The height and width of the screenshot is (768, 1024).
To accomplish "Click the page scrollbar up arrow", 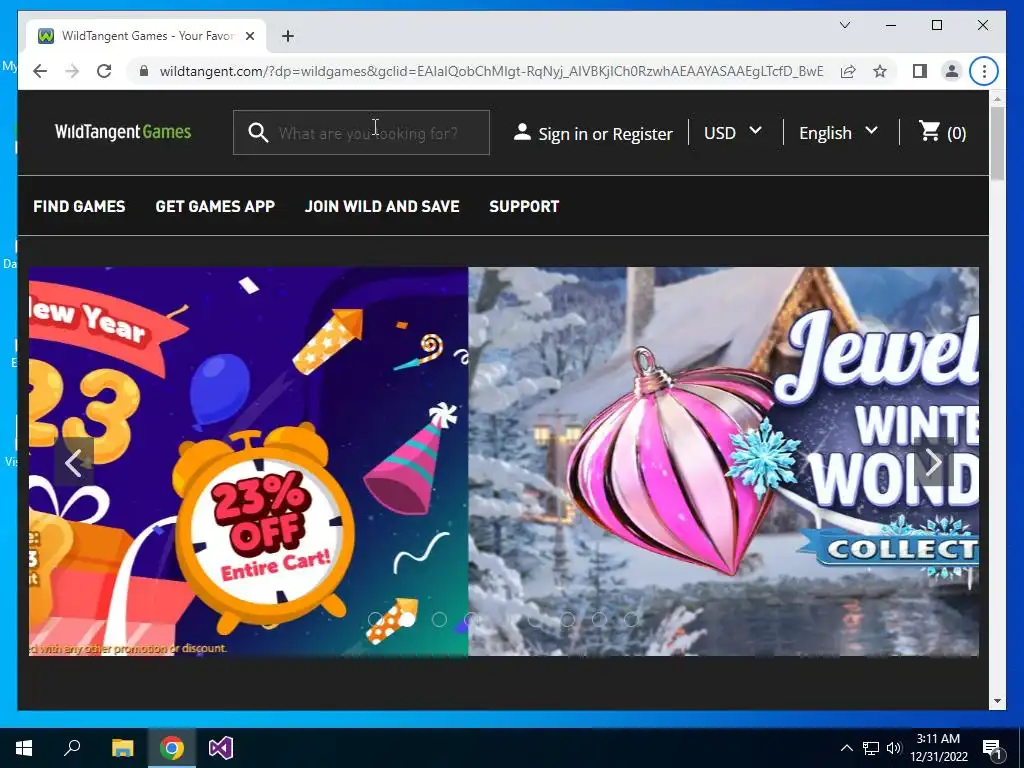I will [x=997, y=99].
